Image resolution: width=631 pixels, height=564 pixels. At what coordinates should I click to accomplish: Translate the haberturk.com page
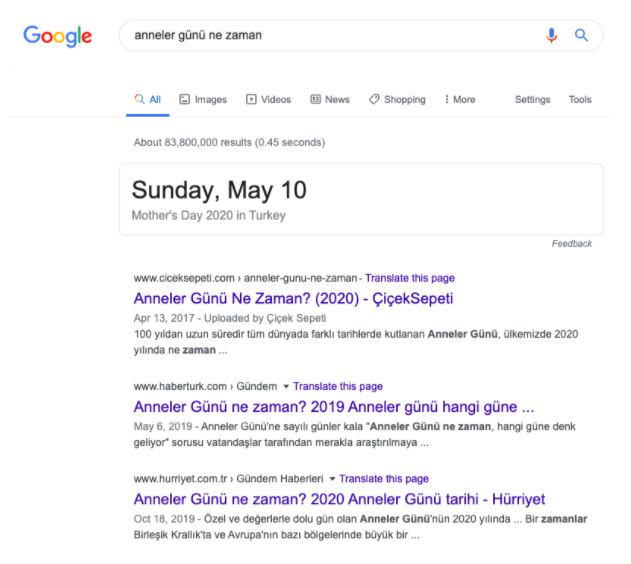pos(338,386)
